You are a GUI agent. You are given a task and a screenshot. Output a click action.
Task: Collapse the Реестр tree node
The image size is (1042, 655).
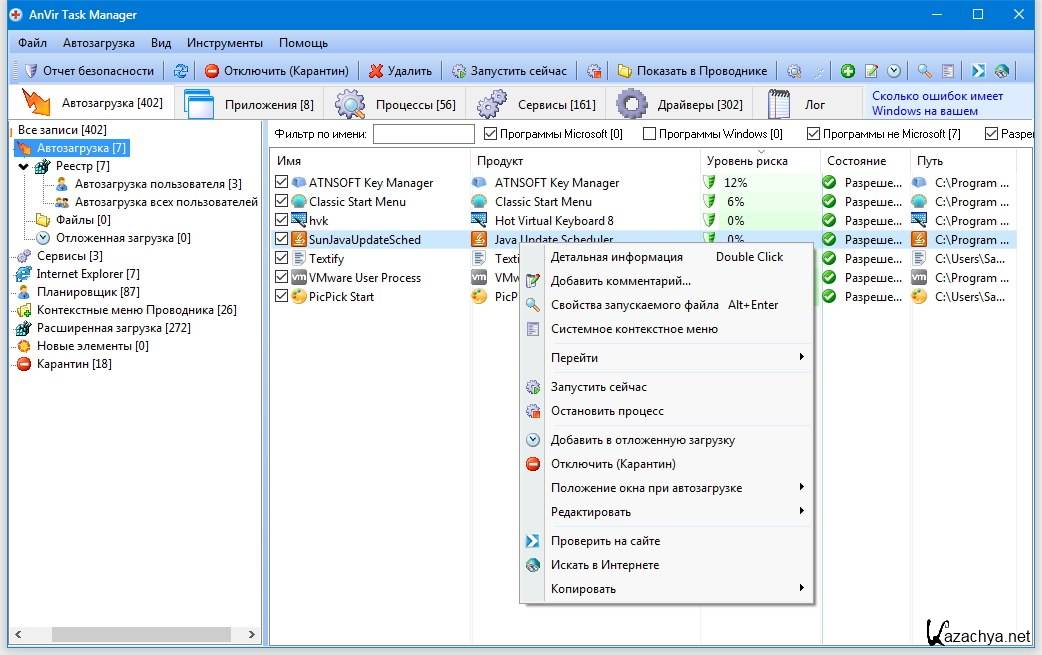pyautogui.click(x=24, y=166)
